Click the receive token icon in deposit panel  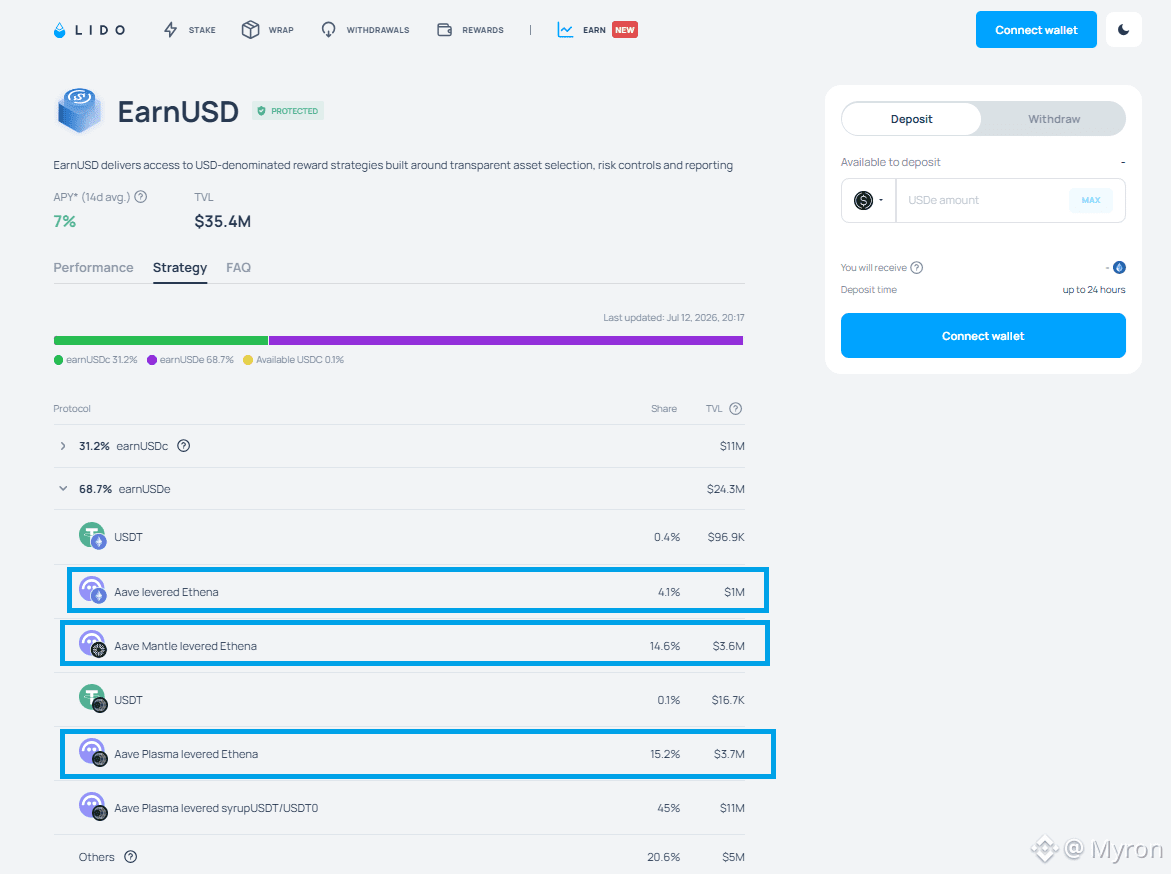(x=1119, y=267)
